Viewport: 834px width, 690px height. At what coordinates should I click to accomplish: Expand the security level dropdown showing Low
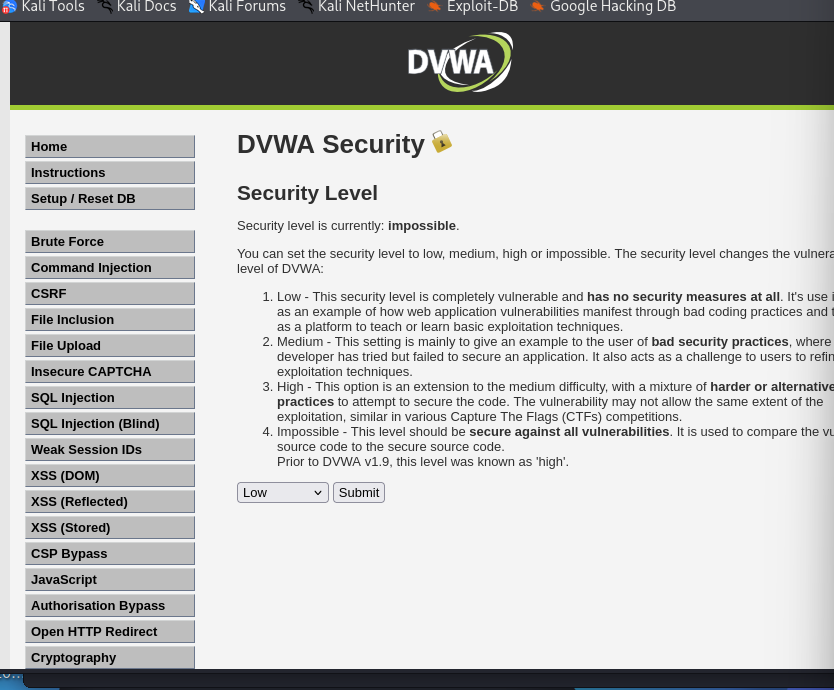point(282,493)
